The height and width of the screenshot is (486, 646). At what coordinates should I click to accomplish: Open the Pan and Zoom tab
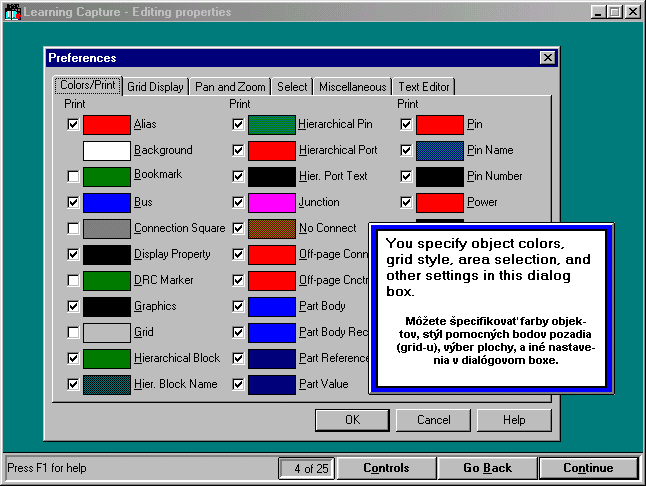click(230, 87)
